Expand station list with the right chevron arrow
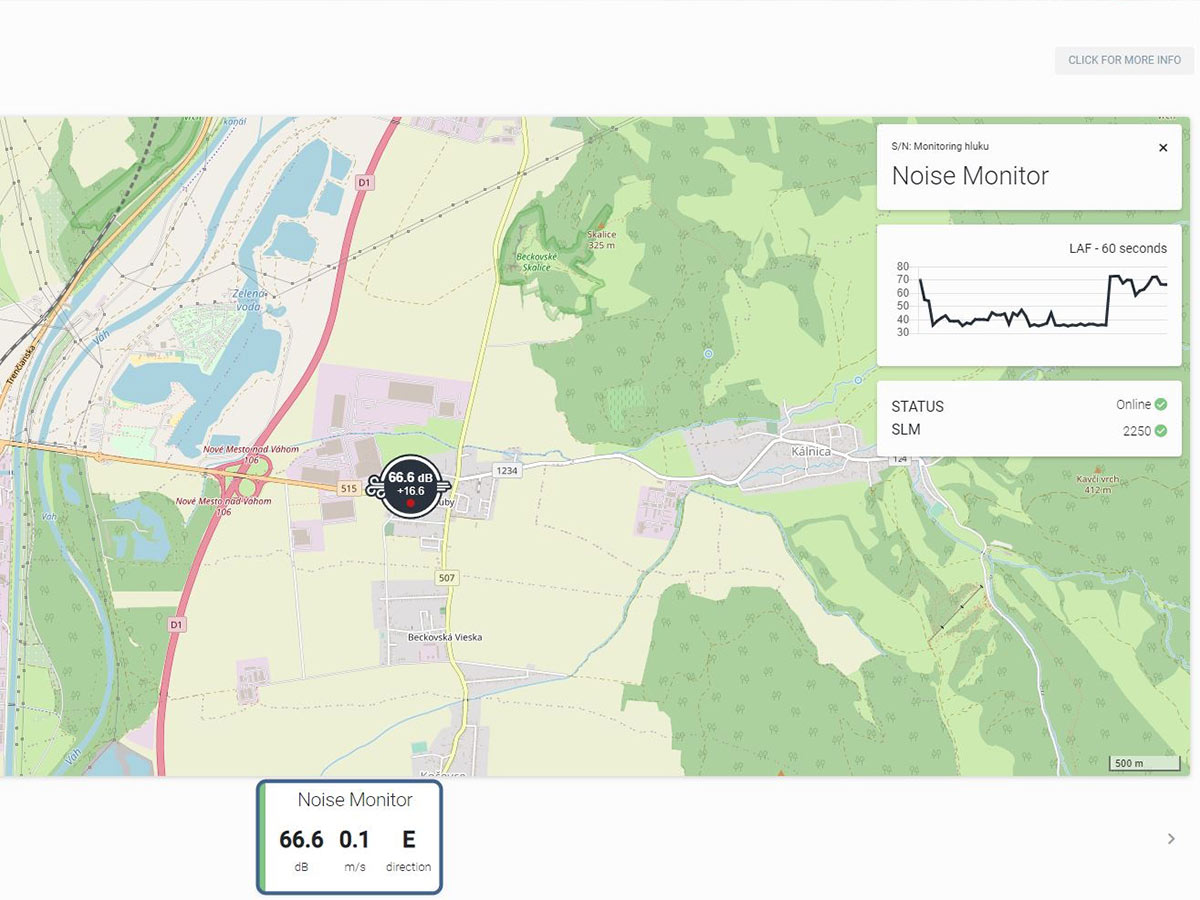Viewport: 1200px width, 900px height. click(1171, 839)
